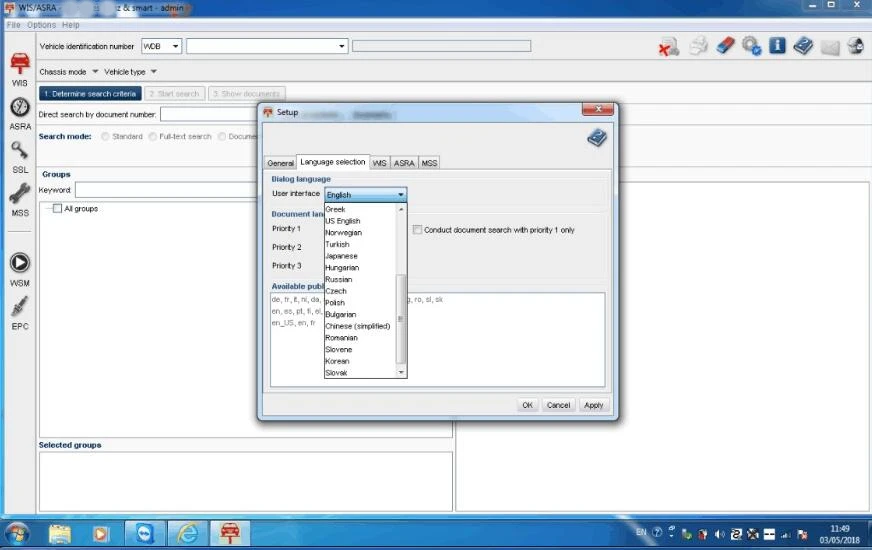This screenshot has height=550, width=872.
Task: Open the vehicle identification number combo box
Action: click(x=267, y=46)
